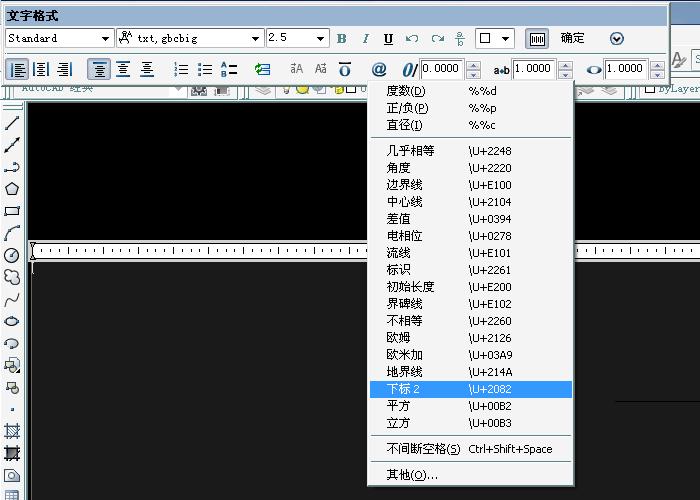Toggle overline text formatting

point(345,70)
